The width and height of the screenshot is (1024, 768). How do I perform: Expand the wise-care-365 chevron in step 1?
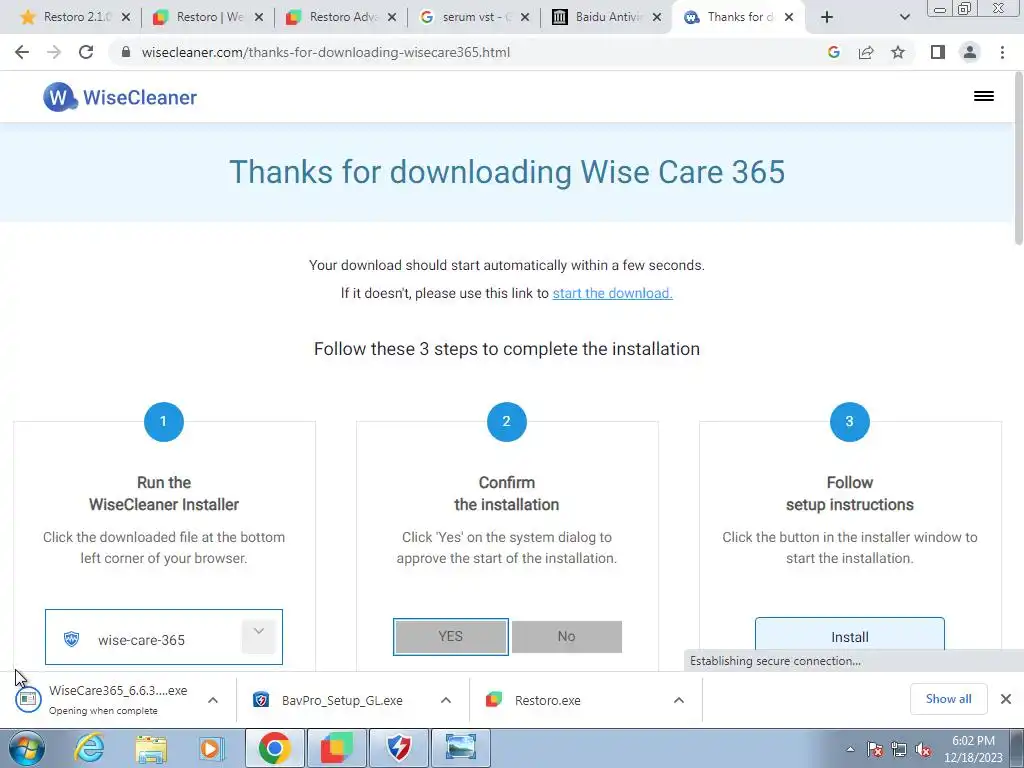259,636
